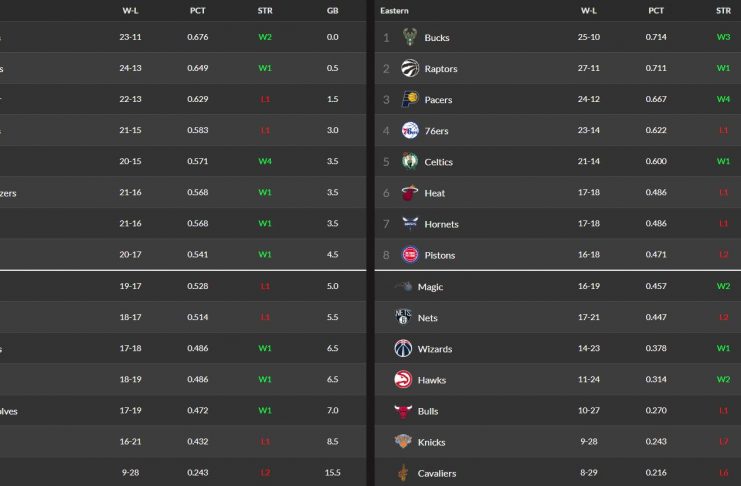Open the Cavaliers team name link
This screenshot has width=741, height=486.
tap(437, 473)
